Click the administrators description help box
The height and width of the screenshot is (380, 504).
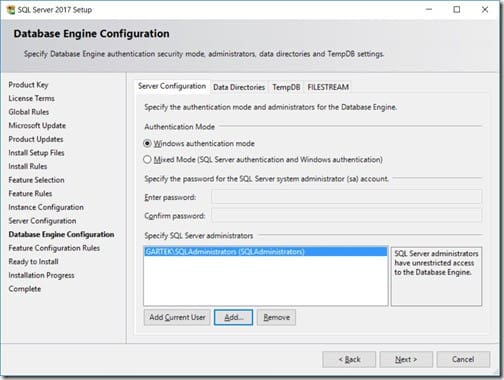pyautogui.click(x=436, y=276)
